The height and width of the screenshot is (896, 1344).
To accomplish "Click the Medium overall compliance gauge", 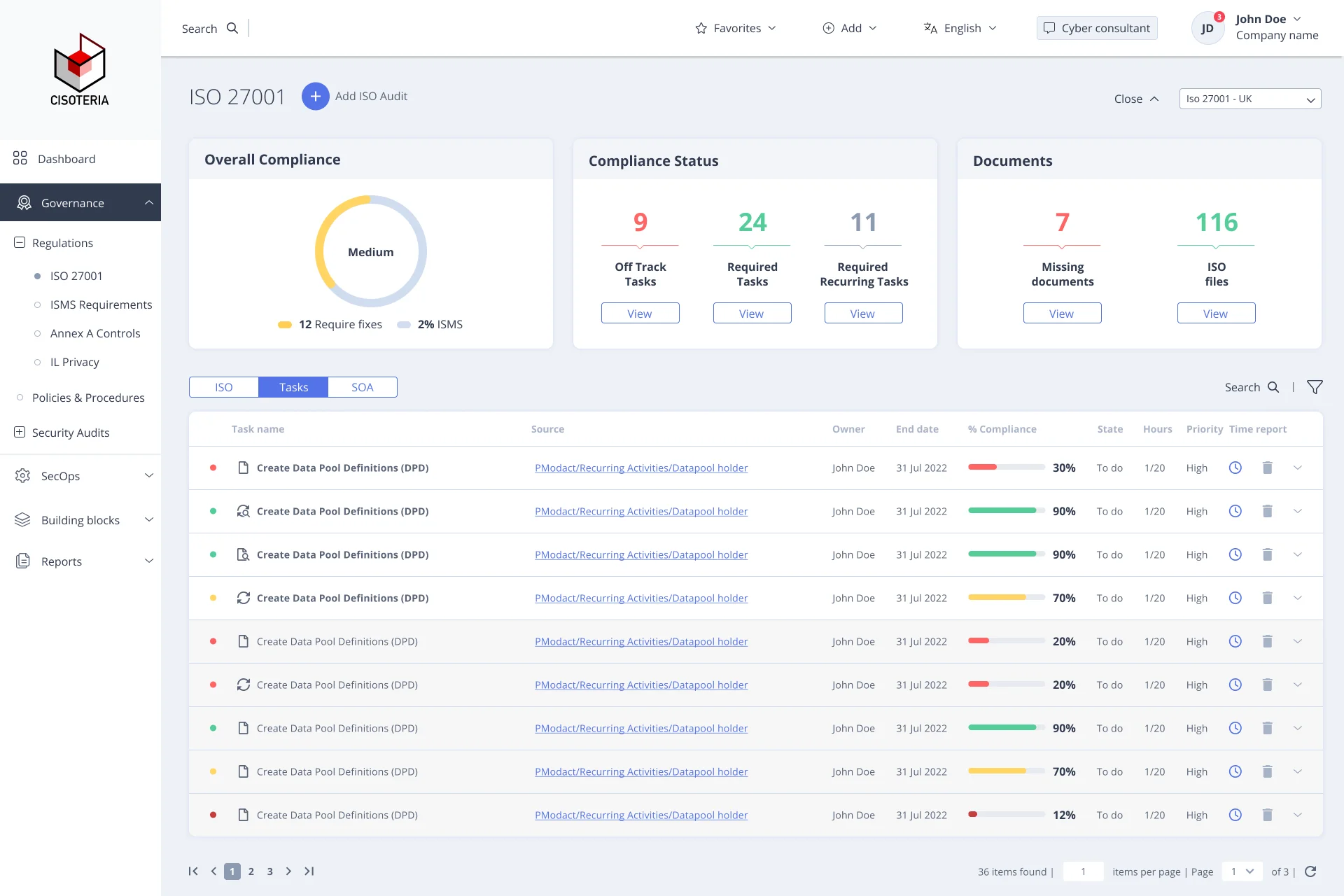I will coord(371,251).
